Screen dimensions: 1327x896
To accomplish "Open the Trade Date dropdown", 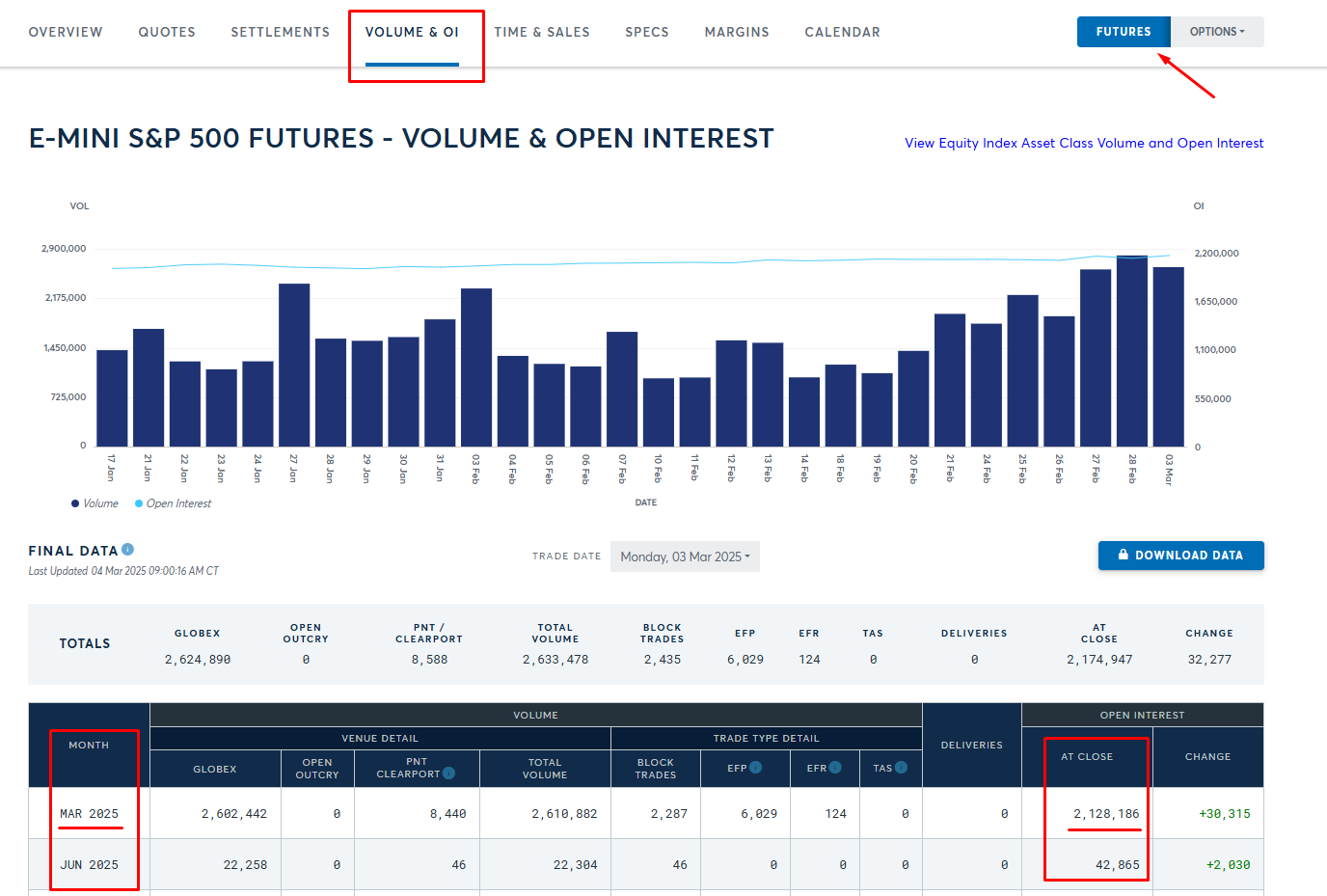I will click(x=685, y=557).
